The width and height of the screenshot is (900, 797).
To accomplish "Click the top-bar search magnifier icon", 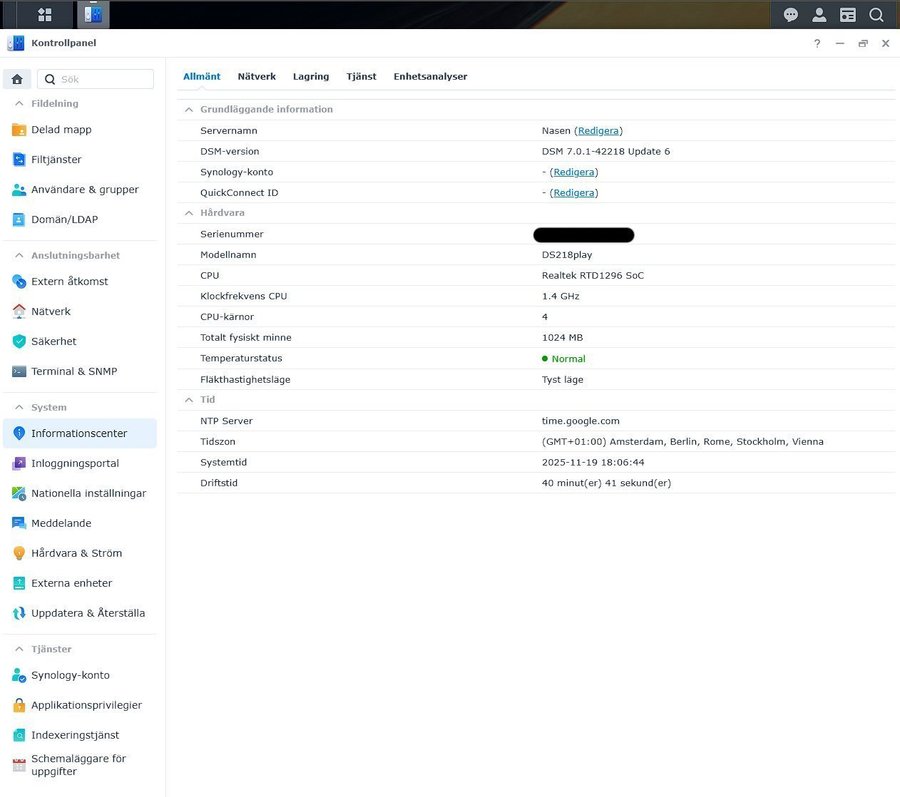I will click(x=876, y=15).
